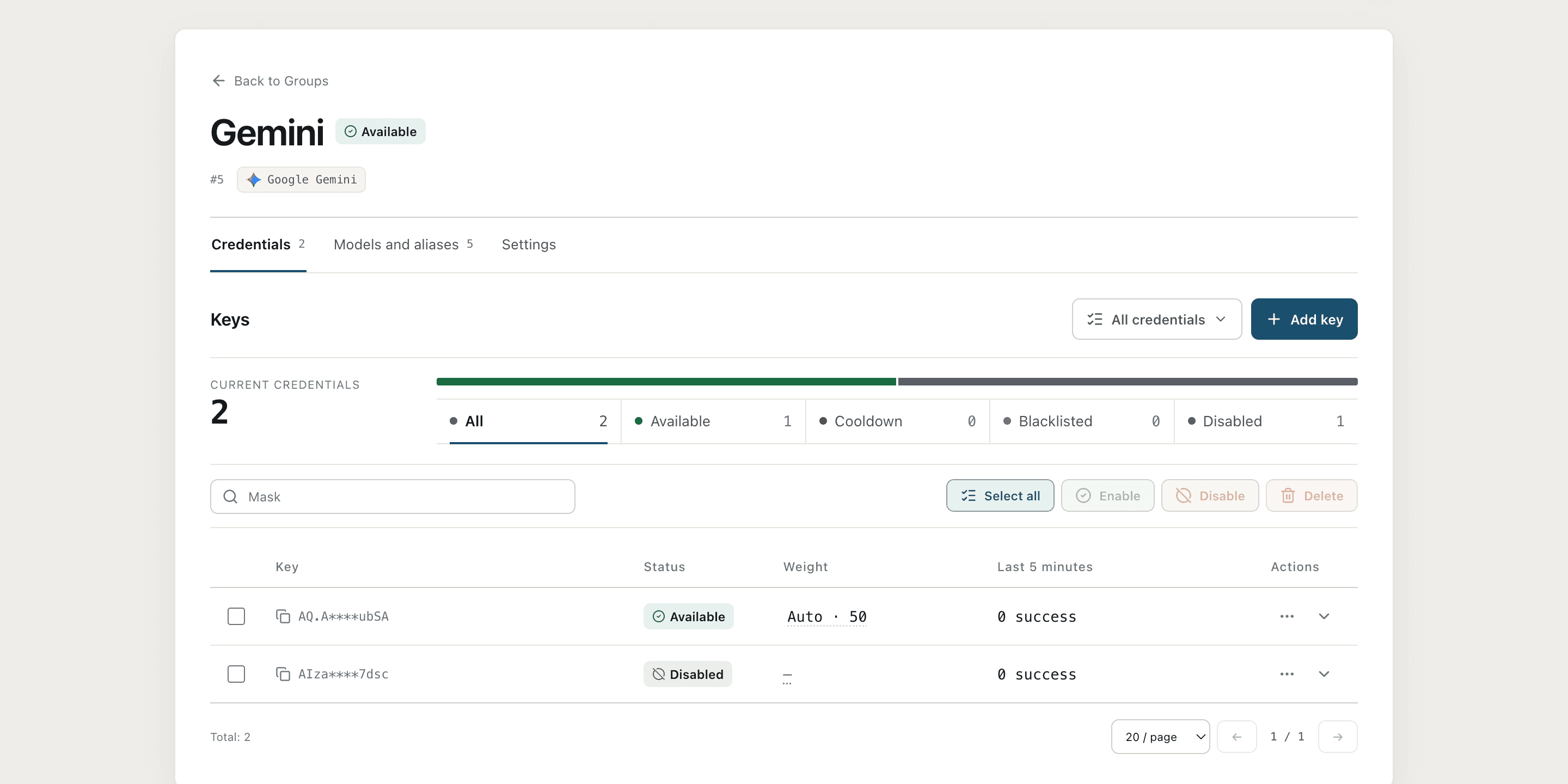Click the magnifier icon in Mask search
This screenshot has width=1568, height=784.
point(230,496)
